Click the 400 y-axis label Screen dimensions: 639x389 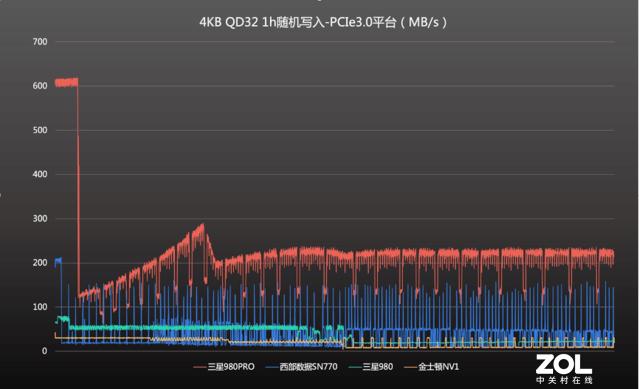coord(40,174)
